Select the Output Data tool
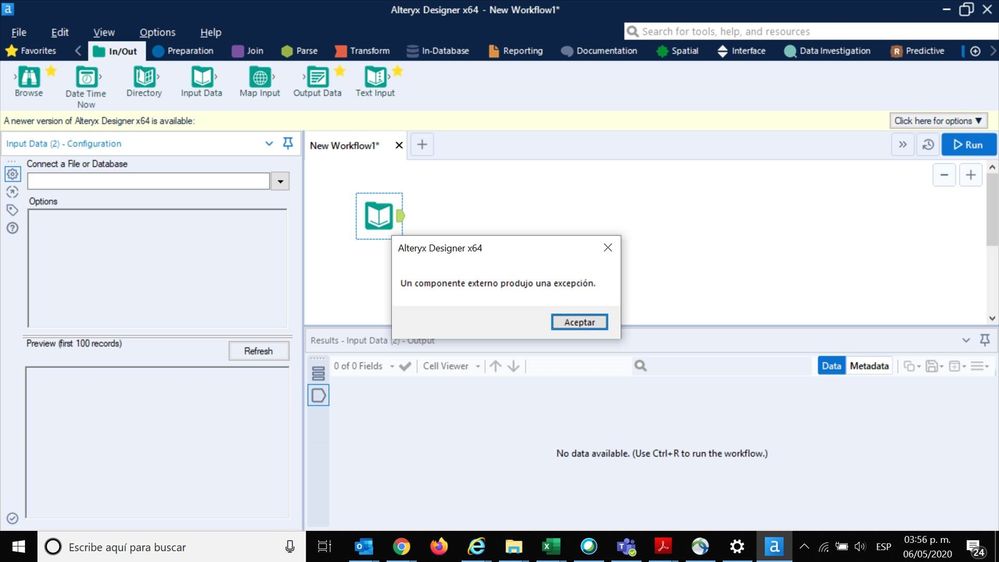This screenshot has width=999, height=562. pos(317,77)
